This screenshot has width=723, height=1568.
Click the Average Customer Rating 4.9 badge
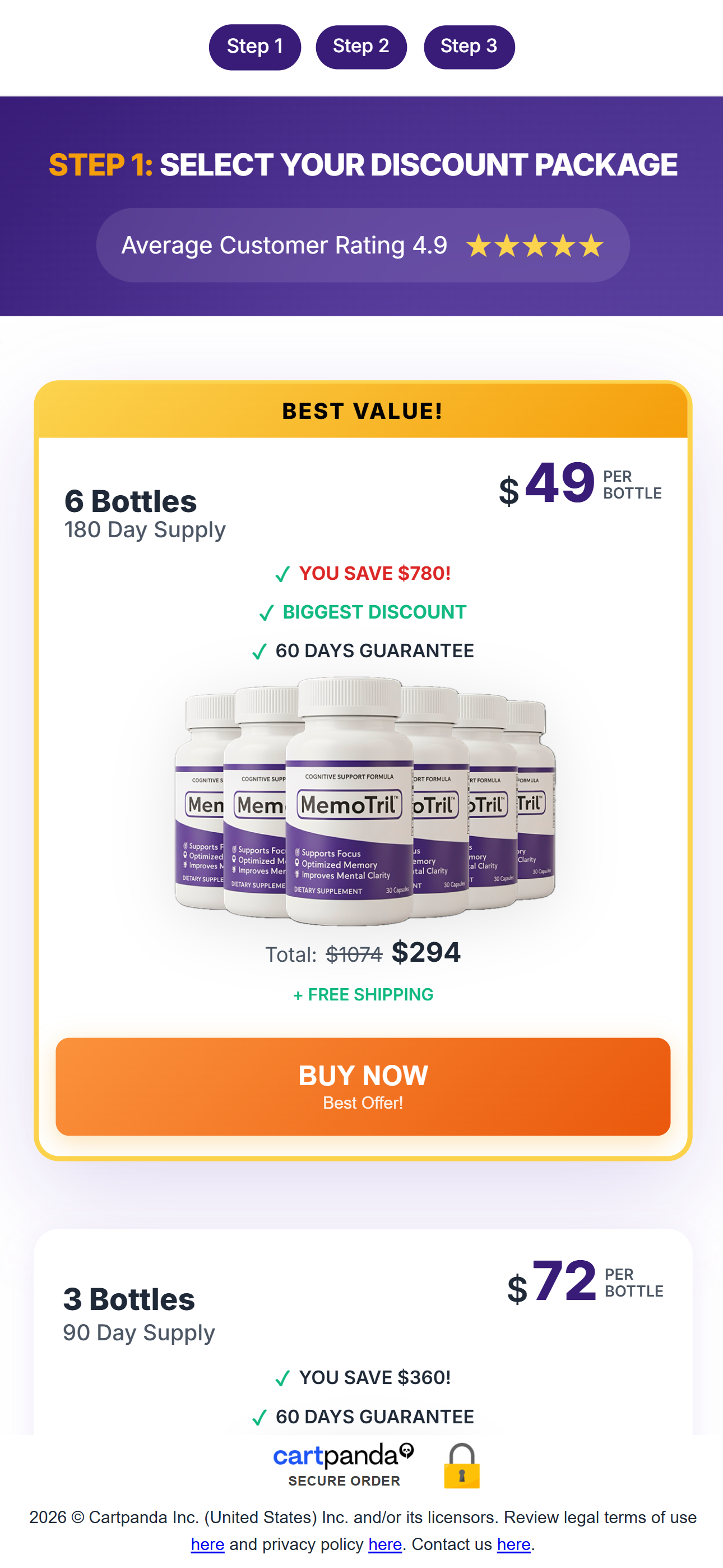click(363, 245)
